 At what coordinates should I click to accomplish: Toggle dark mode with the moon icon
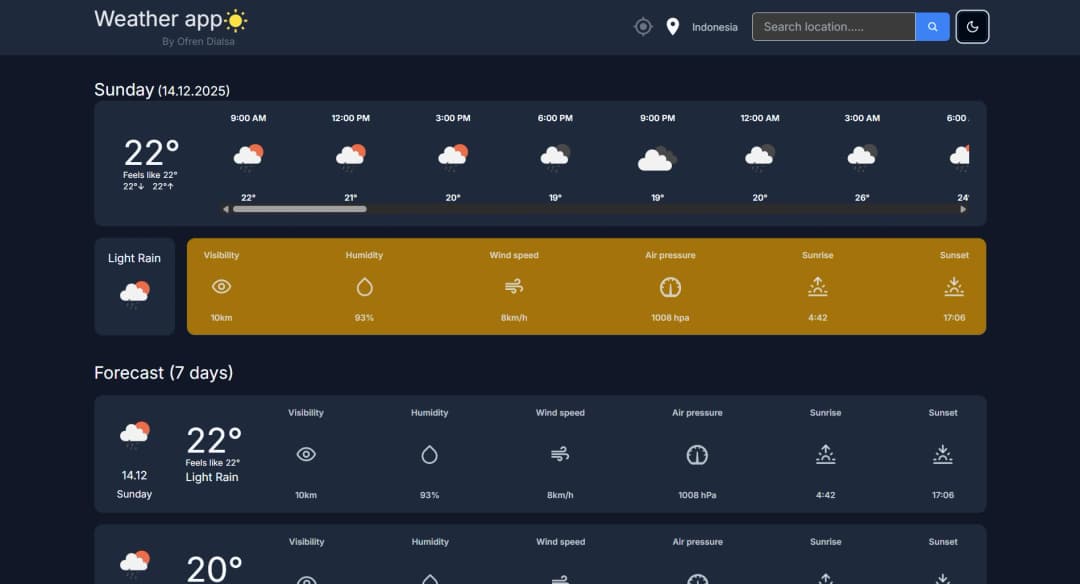click(972, 26)
